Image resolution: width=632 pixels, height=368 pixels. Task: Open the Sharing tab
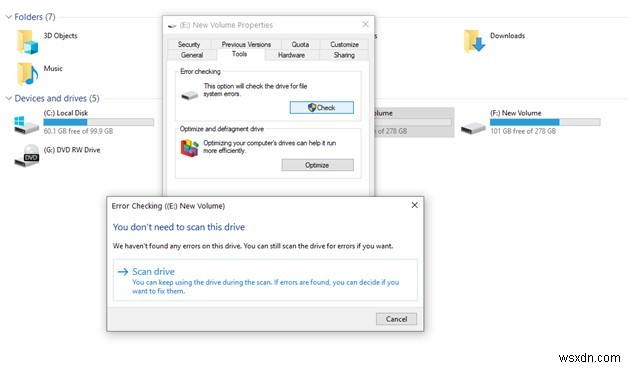pyautogui.click(x=344, y=55)
